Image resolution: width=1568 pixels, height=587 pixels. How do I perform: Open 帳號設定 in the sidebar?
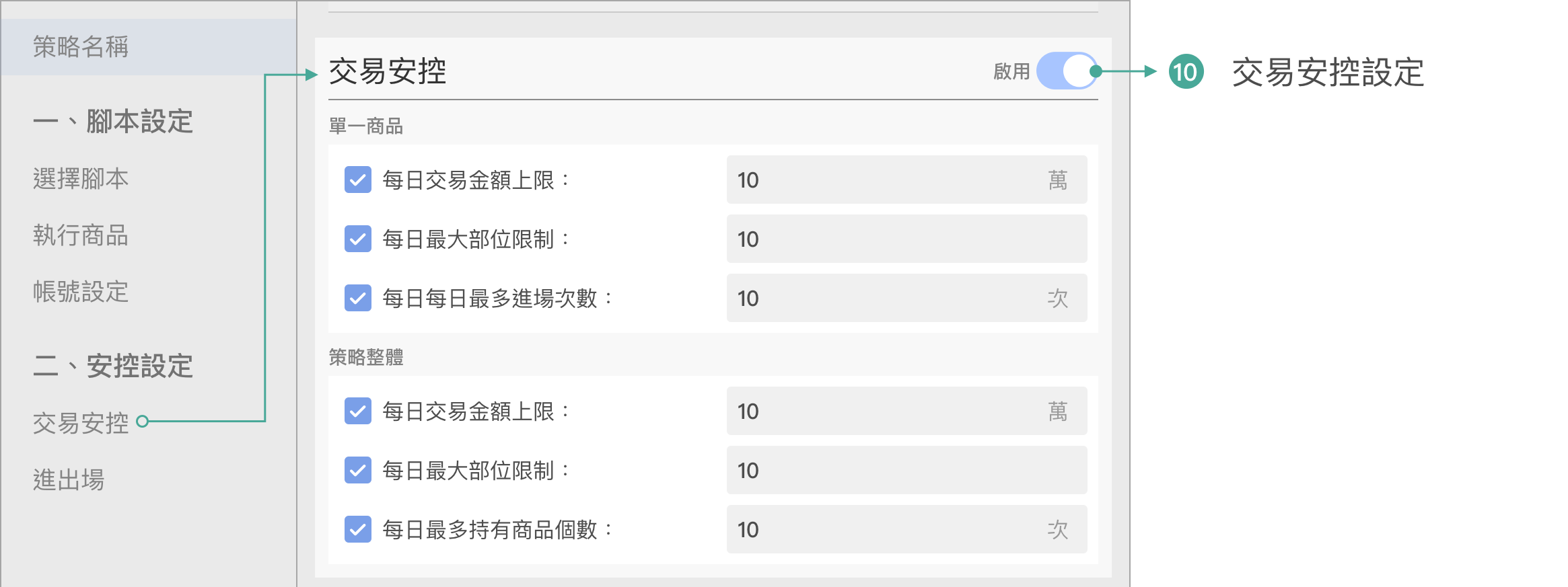click(81, 292)
